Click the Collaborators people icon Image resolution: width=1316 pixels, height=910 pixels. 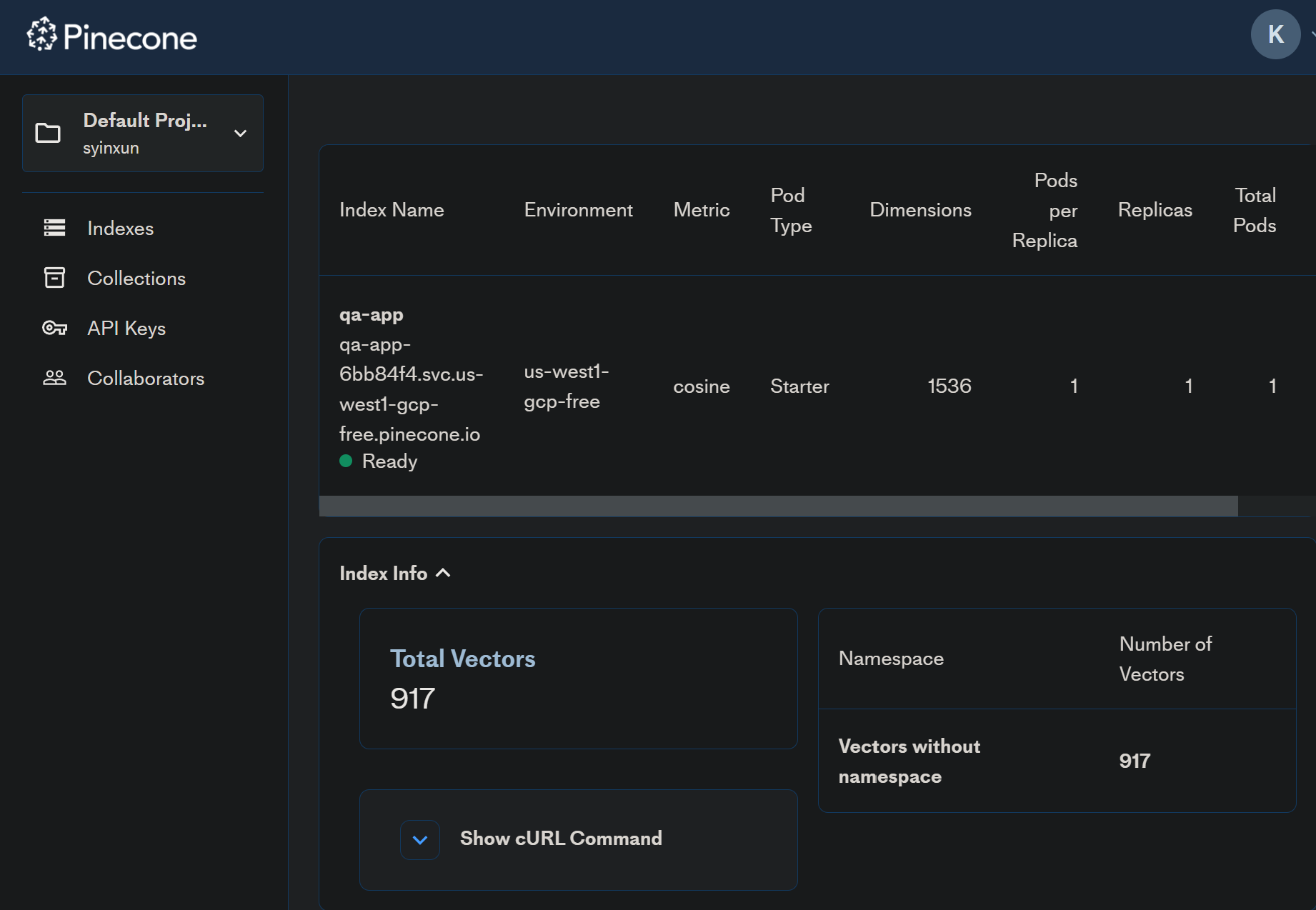[54, 378]
